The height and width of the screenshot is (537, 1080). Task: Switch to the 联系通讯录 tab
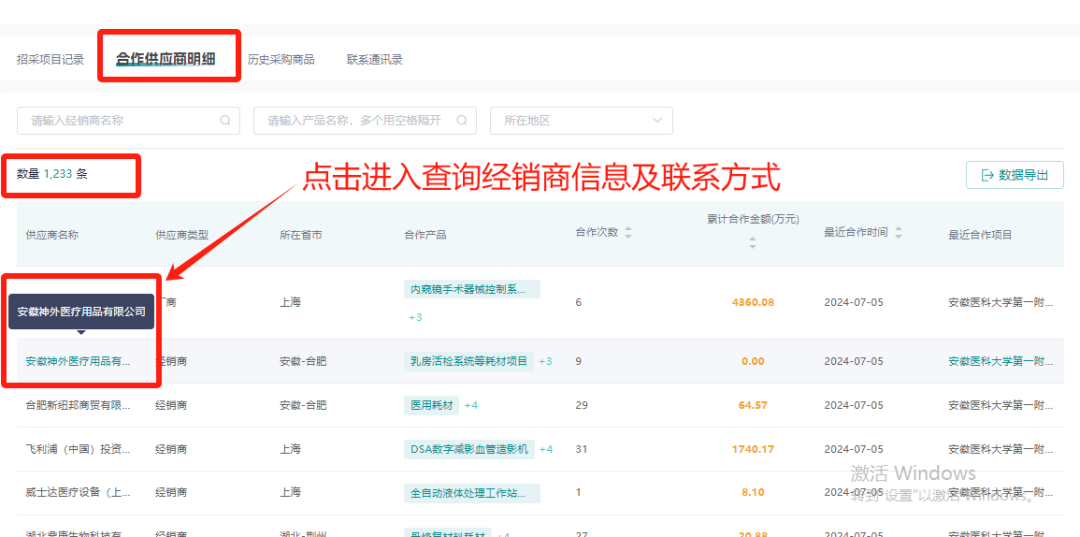[x=375, y=59]
